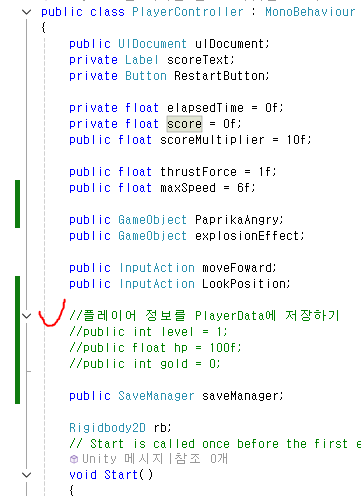
Task: Place cursor on the '//플레이어 정보를 PlayerData에 저장하기' comment
Action: (204, 315)
